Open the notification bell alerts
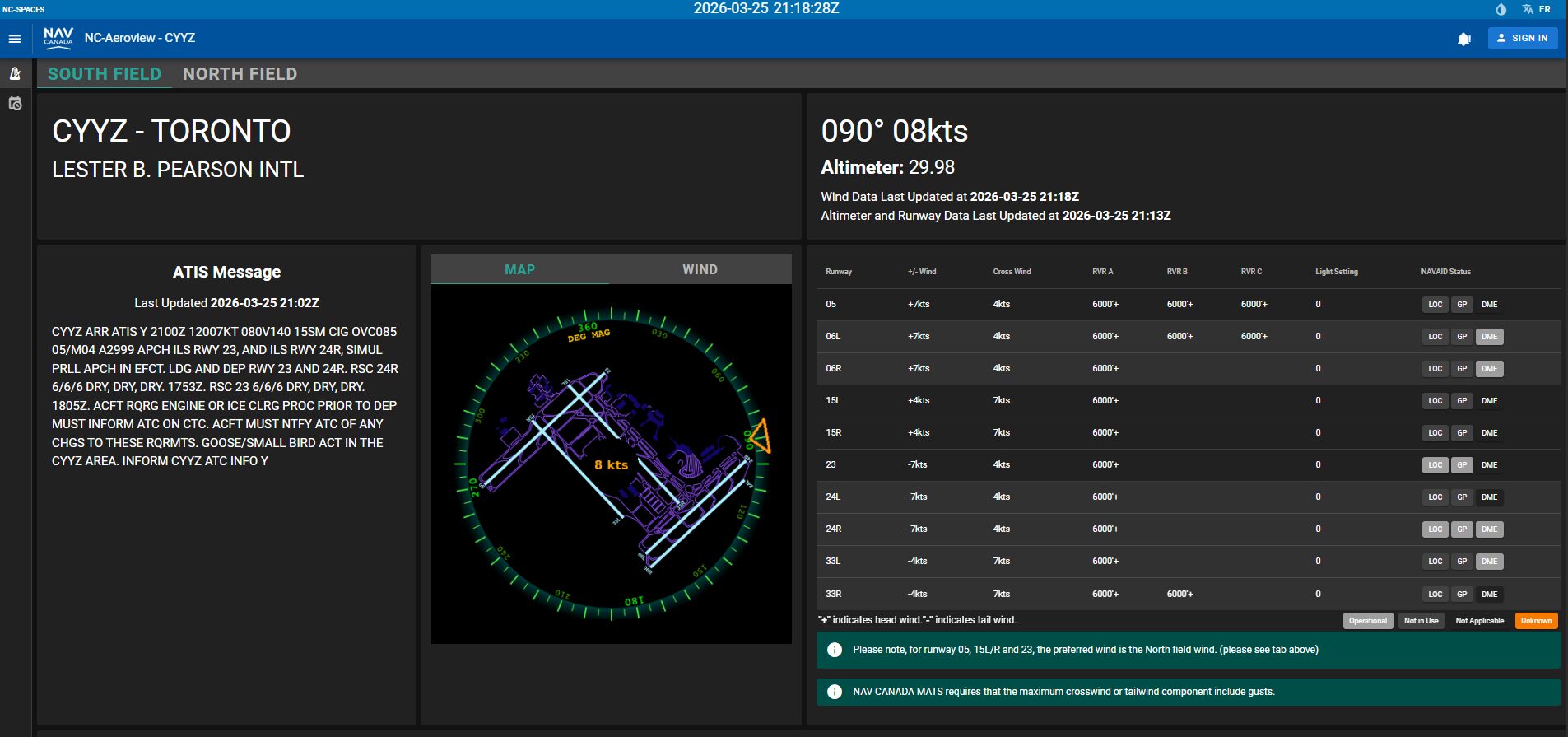The image size is (1568, 737). click(1464, 39)
